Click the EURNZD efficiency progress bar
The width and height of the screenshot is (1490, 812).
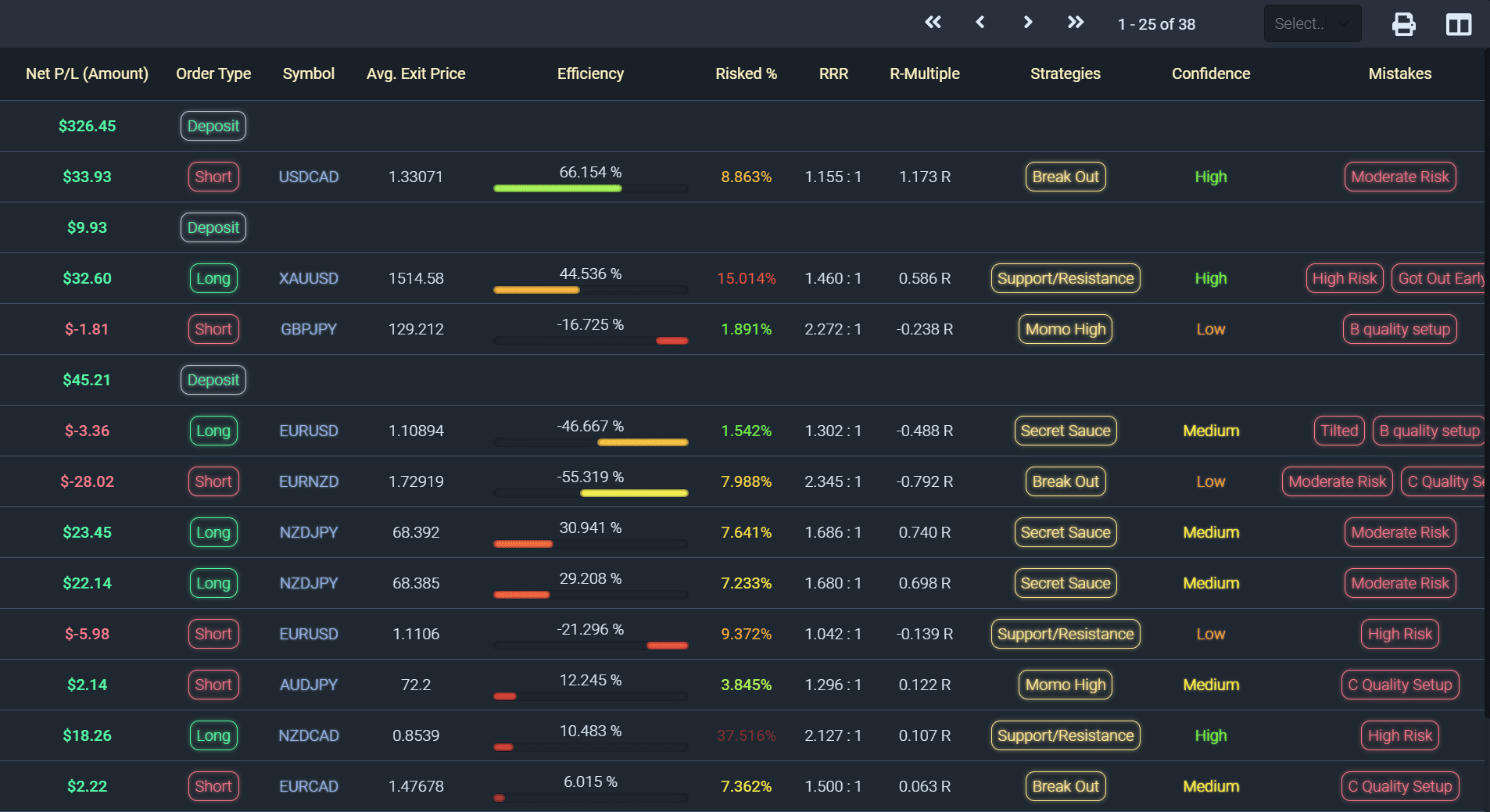pyautogui.click(x=590, y=493)
